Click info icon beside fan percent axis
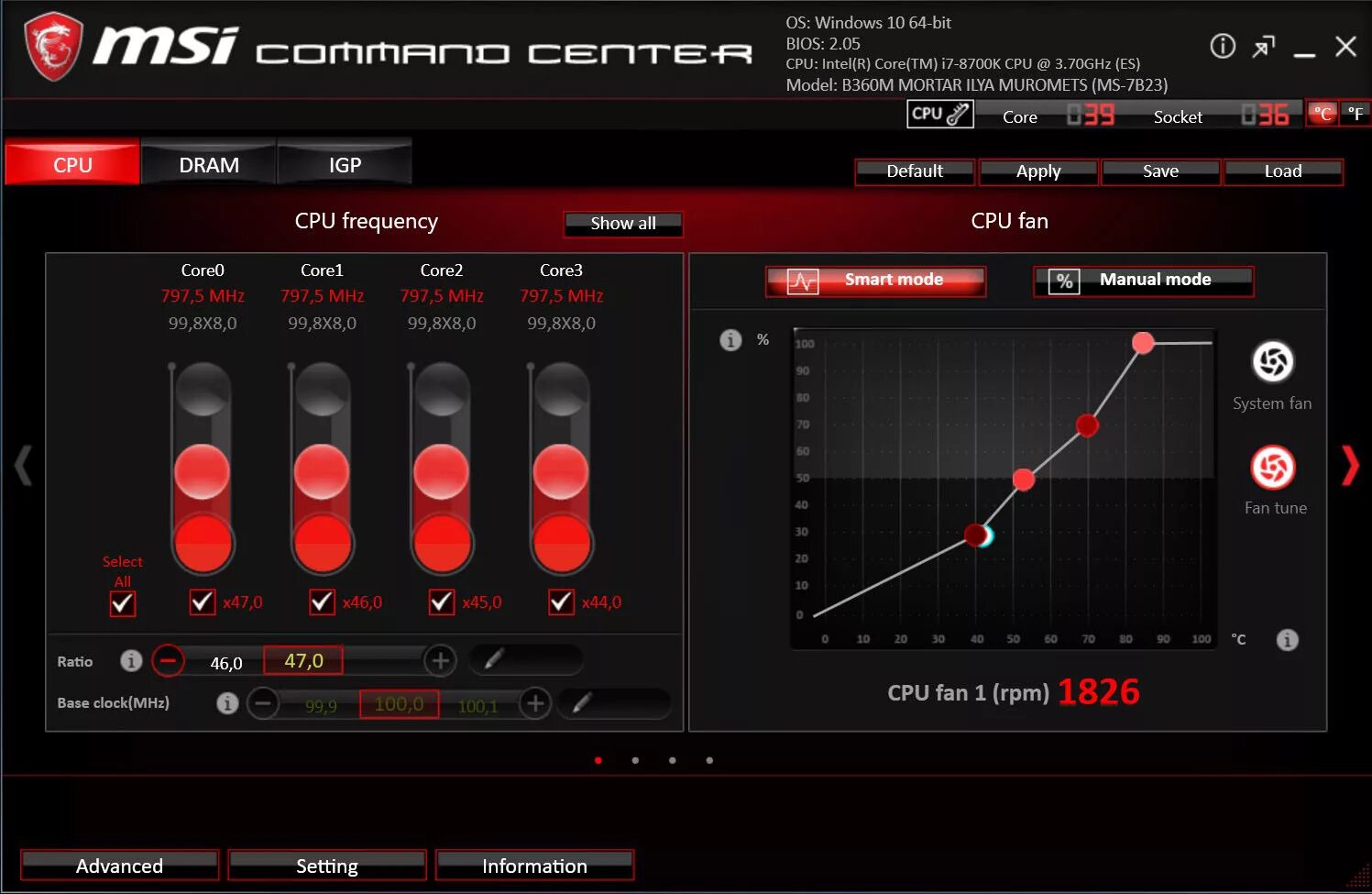 point(730,340)
